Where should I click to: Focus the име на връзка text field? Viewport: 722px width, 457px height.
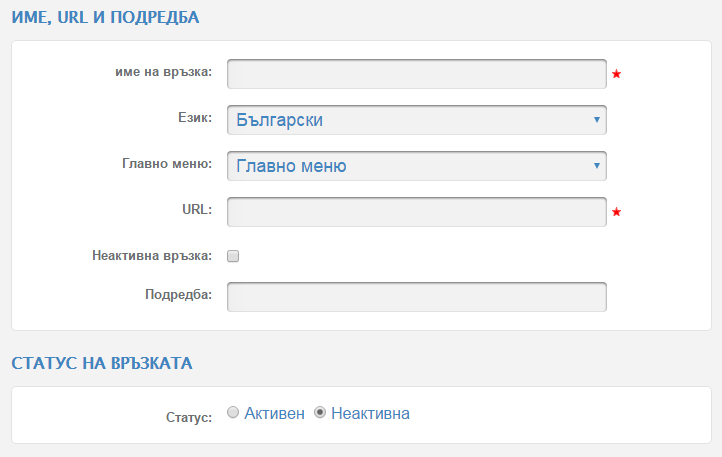point(417,74)
